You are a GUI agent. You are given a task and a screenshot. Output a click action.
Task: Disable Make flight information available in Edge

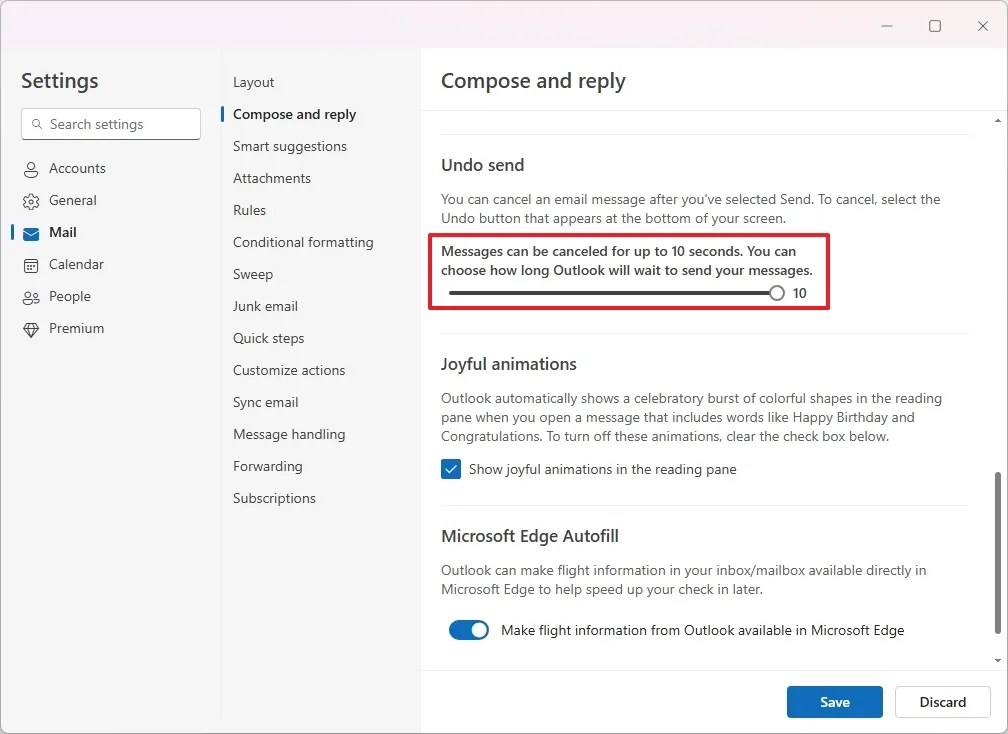tap(469, 630)
